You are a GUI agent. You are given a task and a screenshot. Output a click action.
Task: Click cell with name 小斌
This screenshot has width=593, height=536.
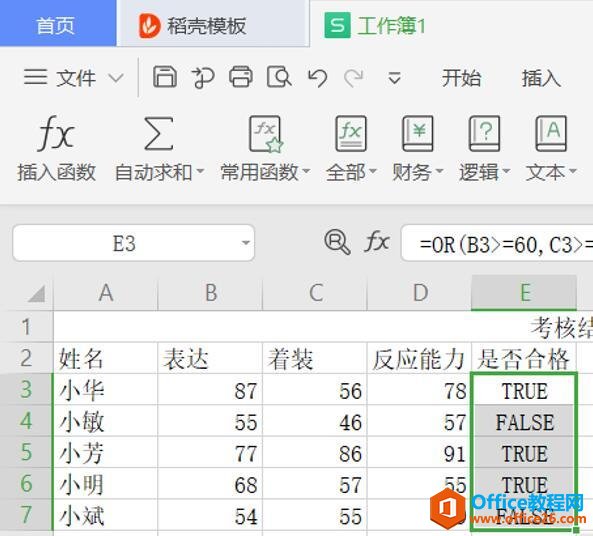[106, 515]
